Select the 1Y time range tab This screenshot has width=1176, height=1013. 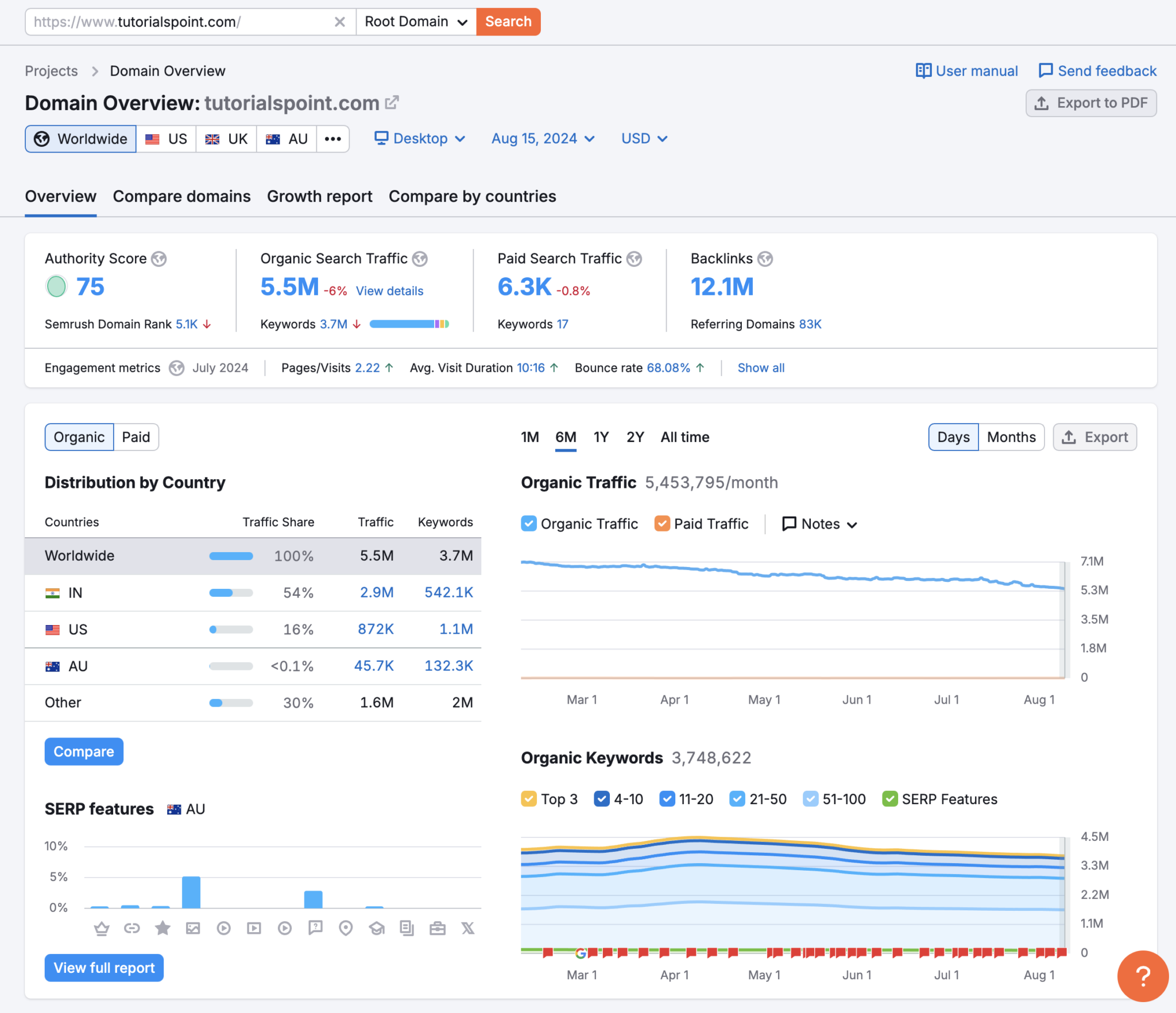[x=601, y=437]
